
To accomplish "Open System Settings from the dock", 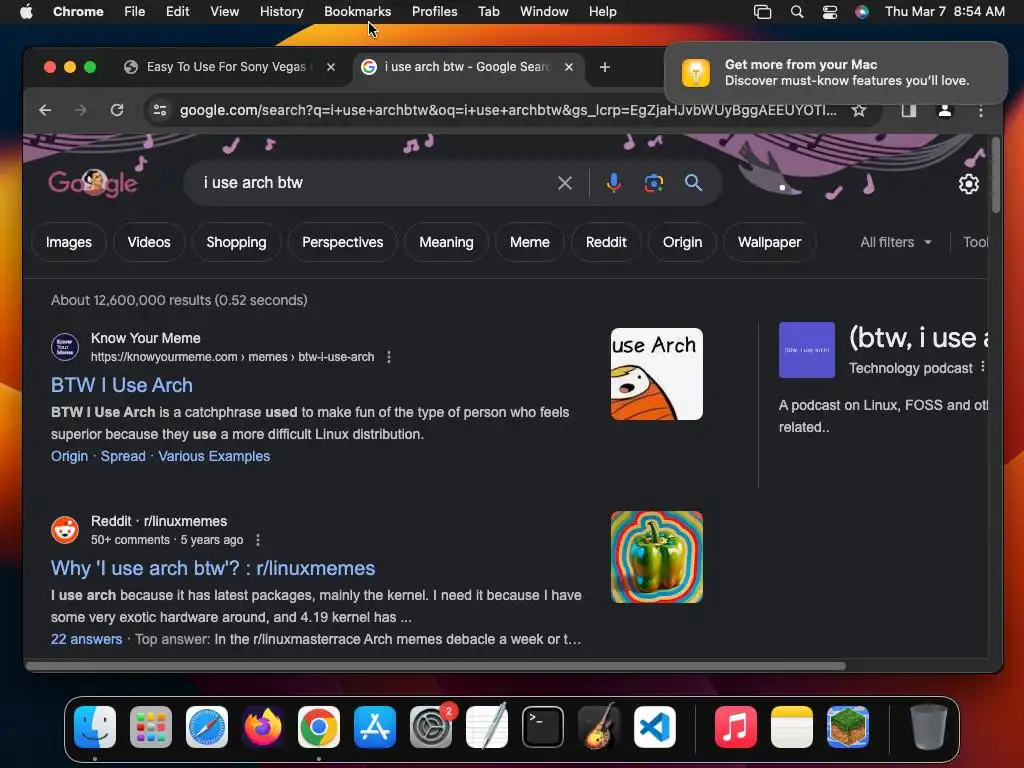I will coord(431,727).
